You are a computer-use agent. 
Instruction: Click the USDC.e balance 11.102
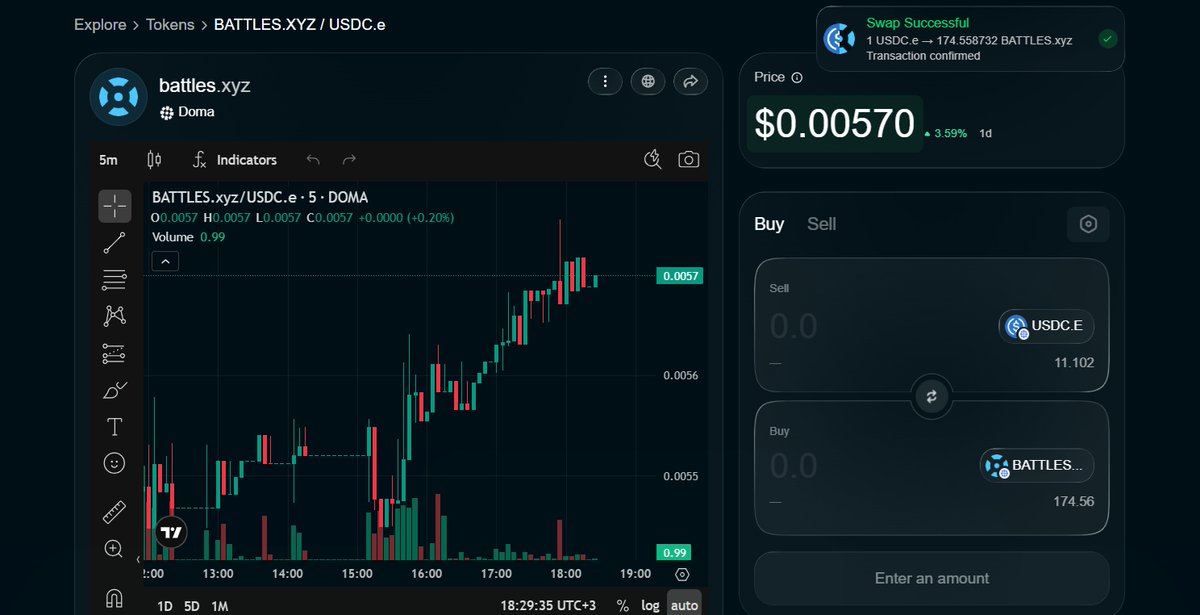point(1074,362)
